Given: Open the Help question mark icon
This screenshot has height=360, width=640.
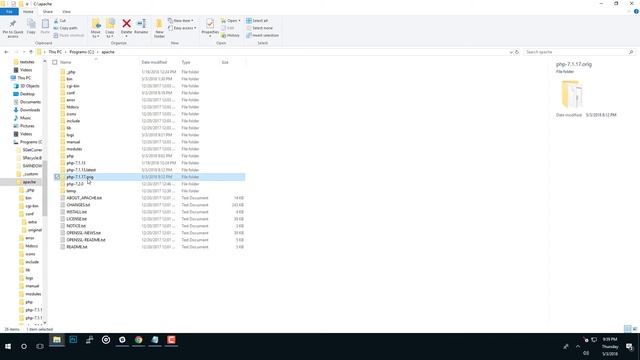Looking at the screenshot, I should click(636, 11).
